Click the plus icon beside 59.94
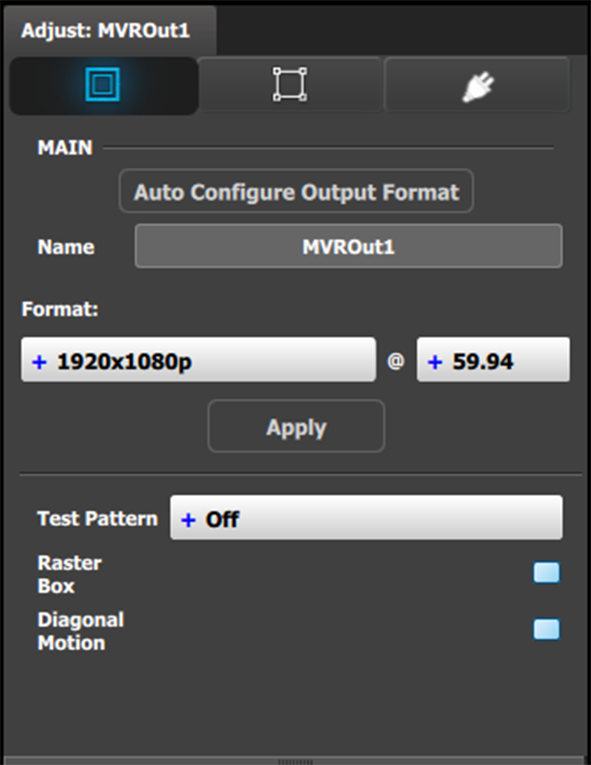The width and height of the screenshot is (591, 765). tap(435, 362)
